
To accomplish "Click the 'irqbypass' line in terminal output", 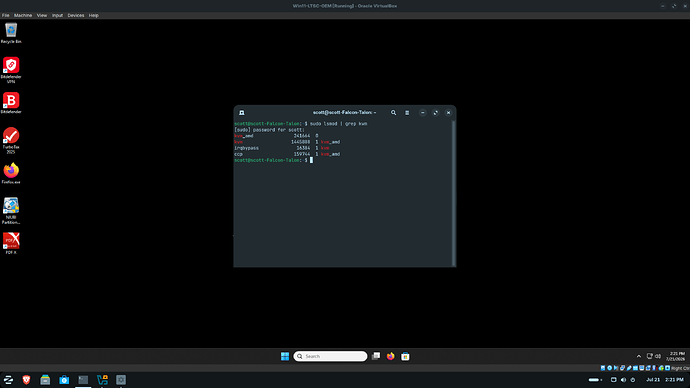I will click(282, 148).
